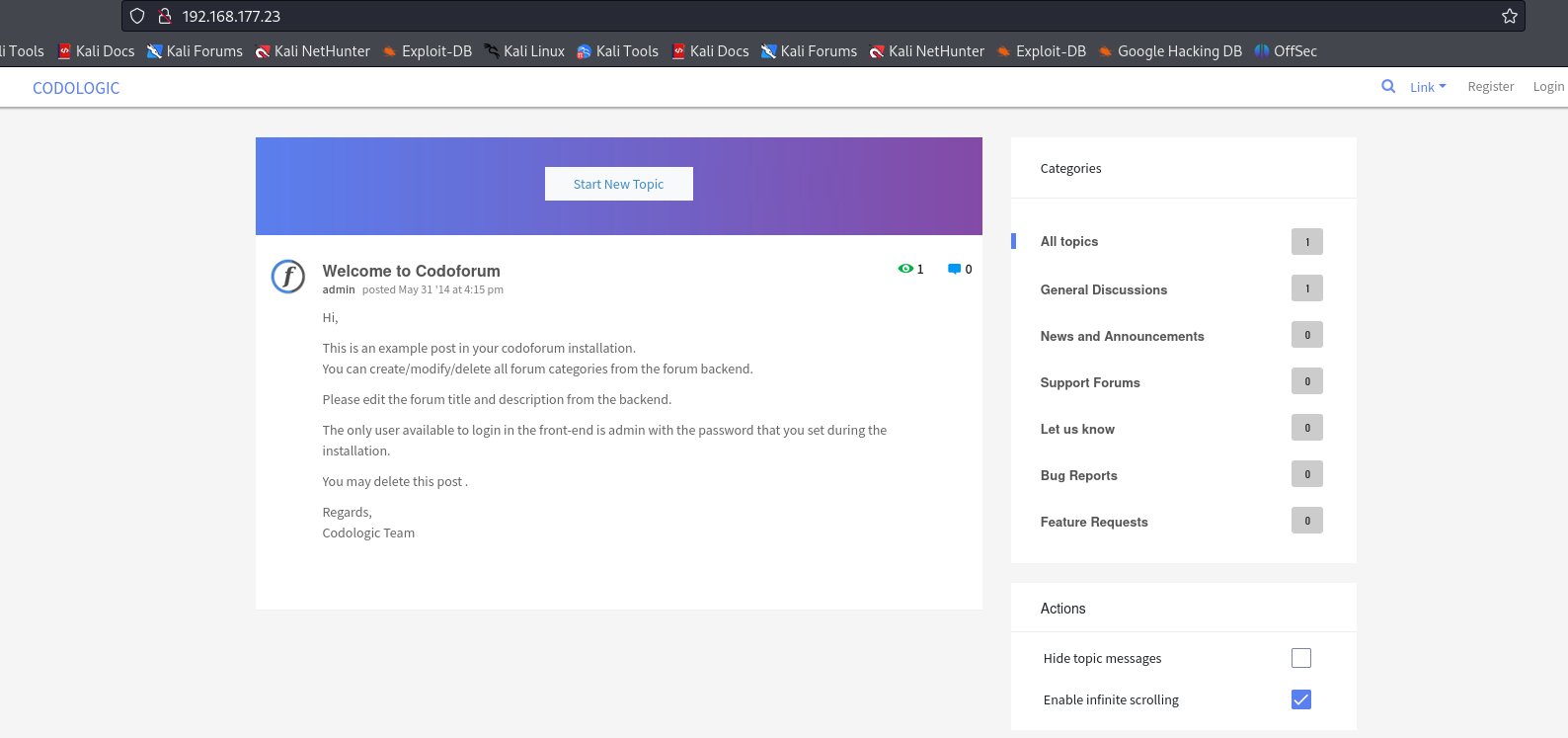The image size is (1568, 738).
Task: Expand the Link dropdown in navbar
Action: tap(1428, 87)
